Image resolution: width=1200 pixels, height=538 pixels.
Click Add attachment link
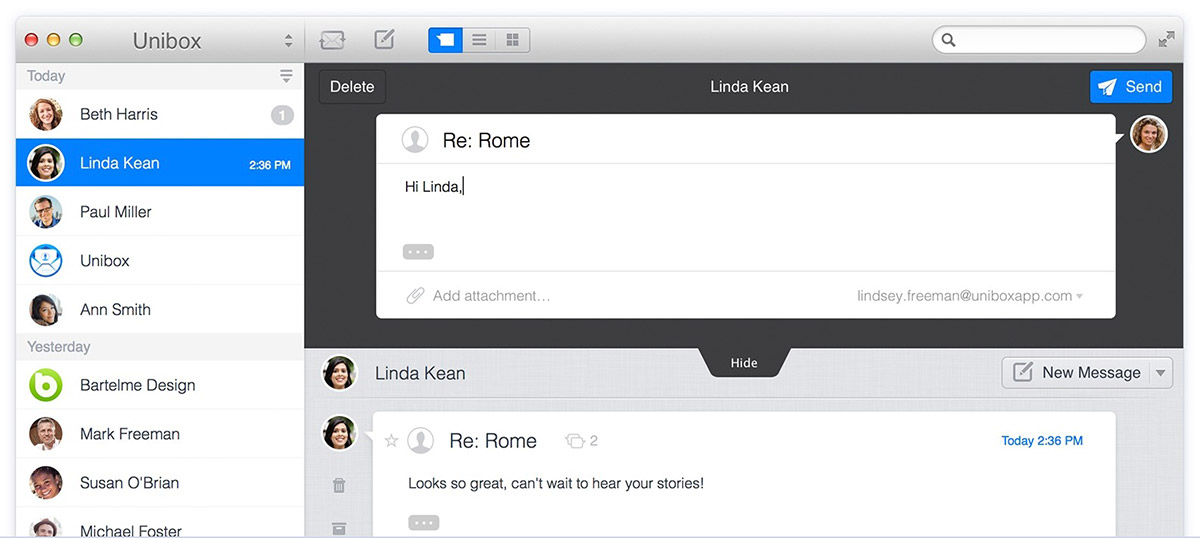[491, 296]
